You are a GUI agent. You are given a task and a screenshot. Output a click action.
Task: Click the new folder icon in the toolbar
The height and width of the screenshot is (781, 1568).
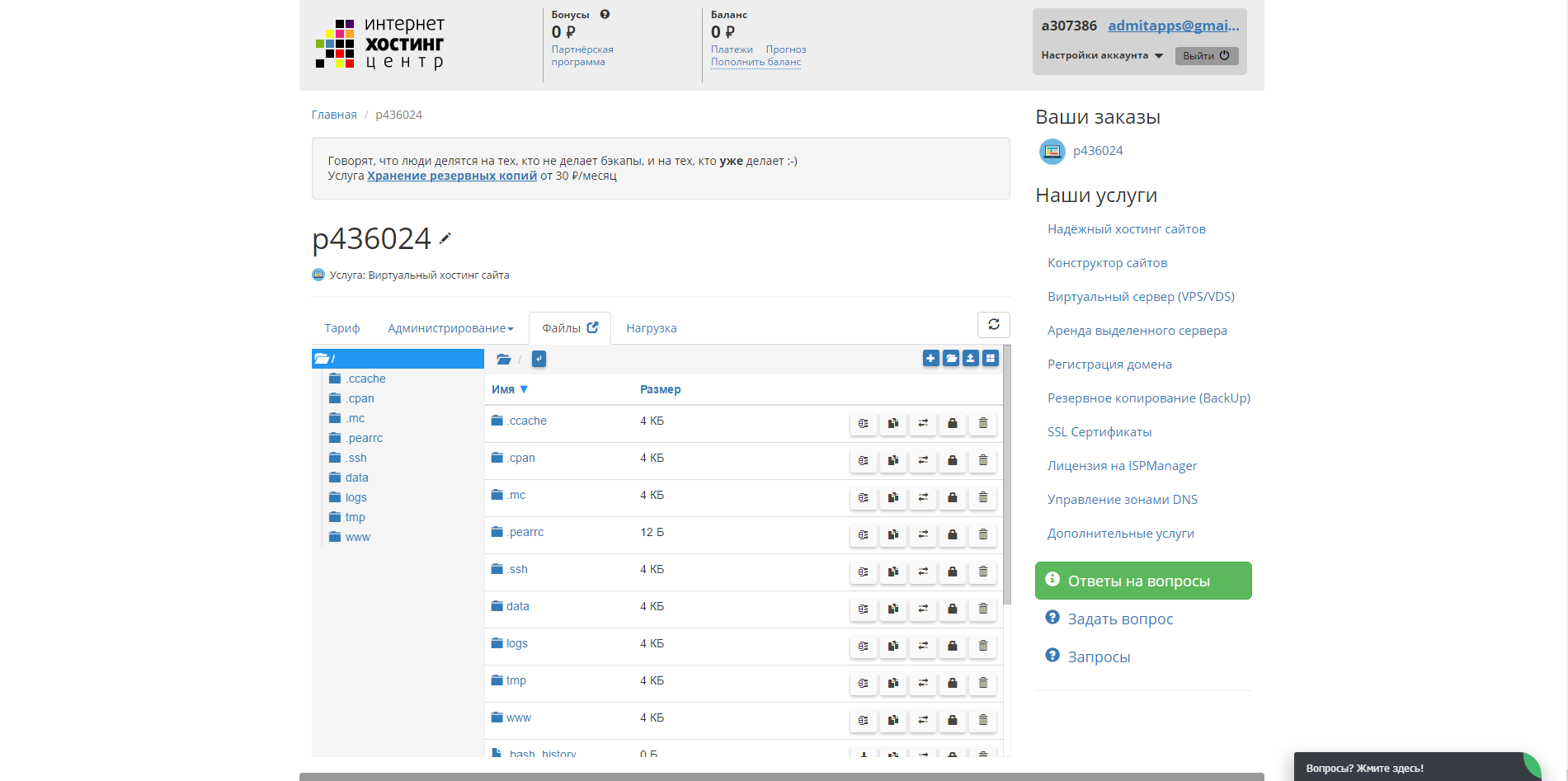click(x=951, y=358)
